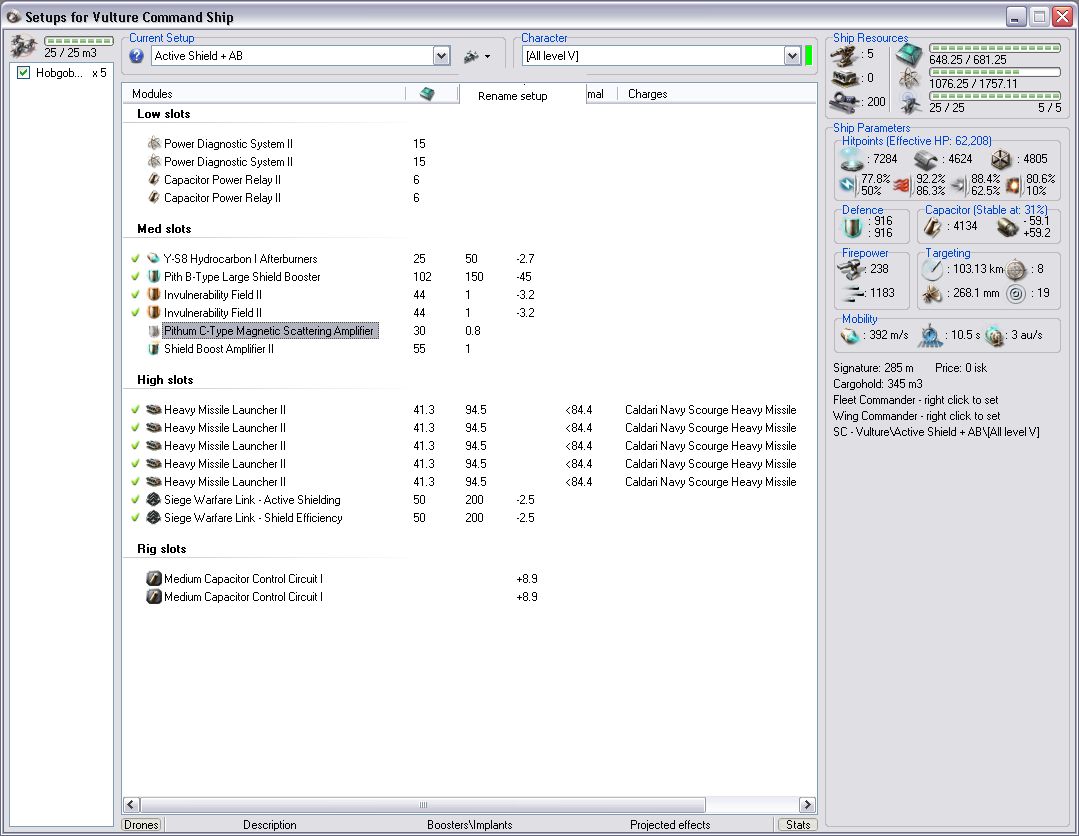The height and width of the screenshot is (836, 1079).
Task: Select first Power Diagnostic System II module icon
Action: (x=154, y=143)
